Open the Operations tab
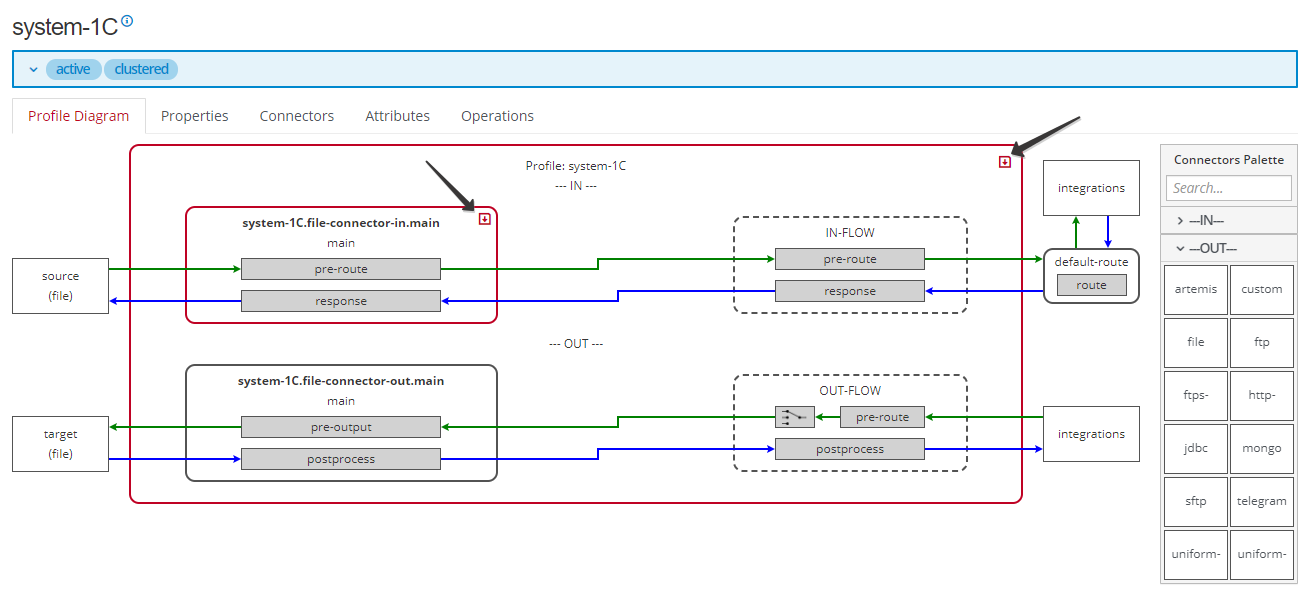 coord(497,115)
